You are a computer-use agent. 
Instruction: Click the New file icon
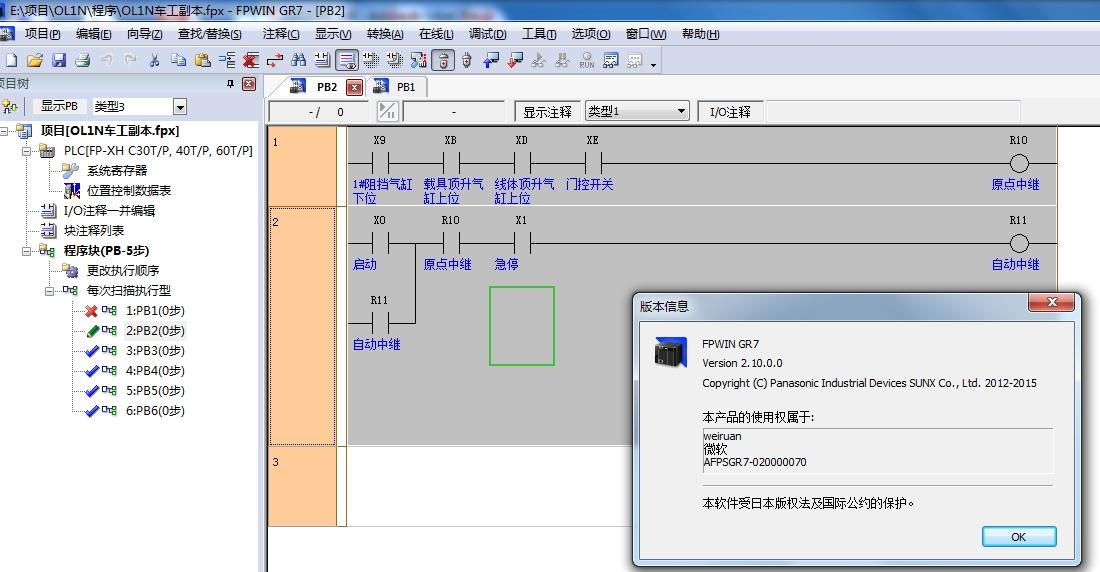11,60
